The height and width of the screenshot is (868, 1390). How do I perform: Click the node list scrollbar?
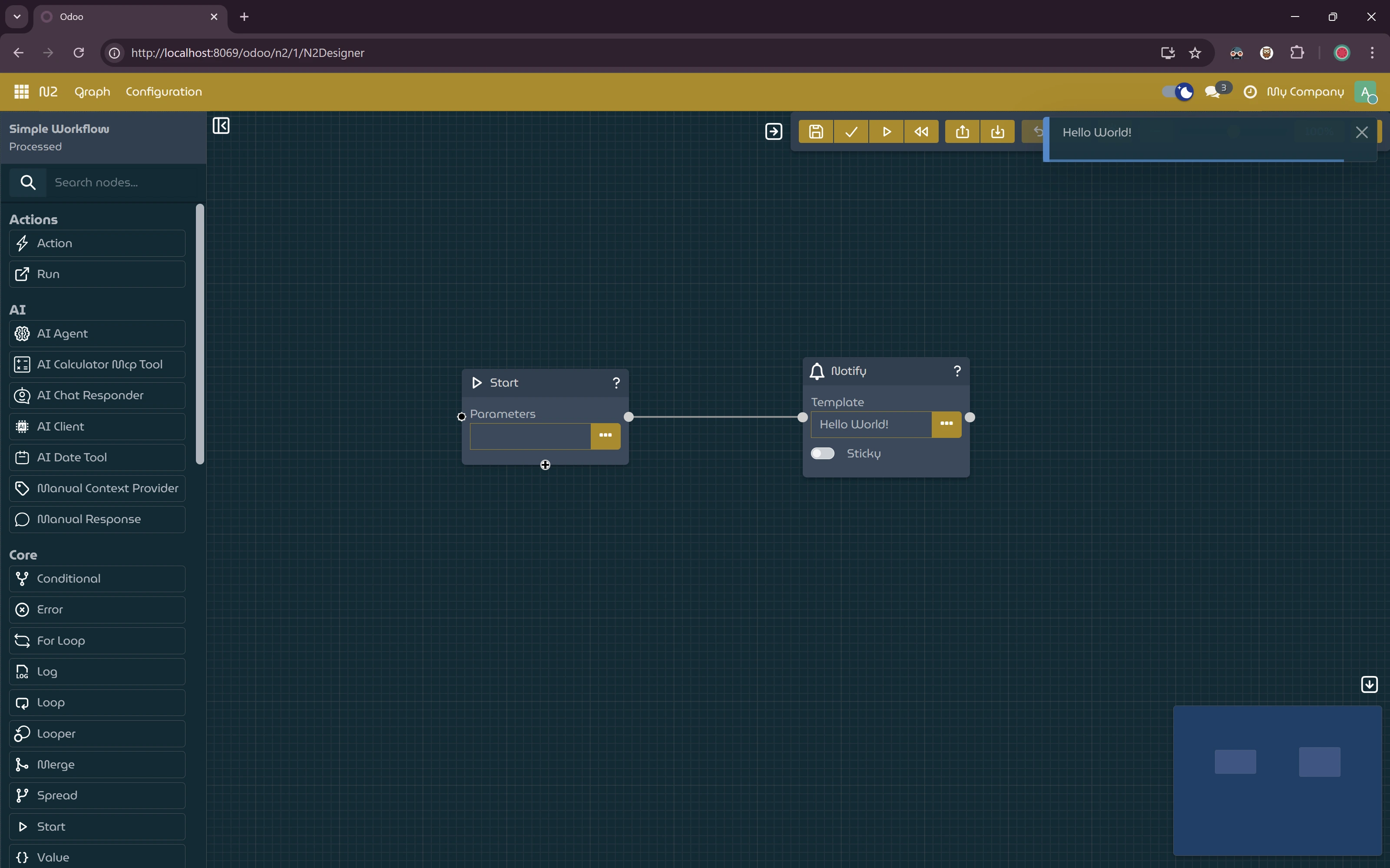pos(200,333)
